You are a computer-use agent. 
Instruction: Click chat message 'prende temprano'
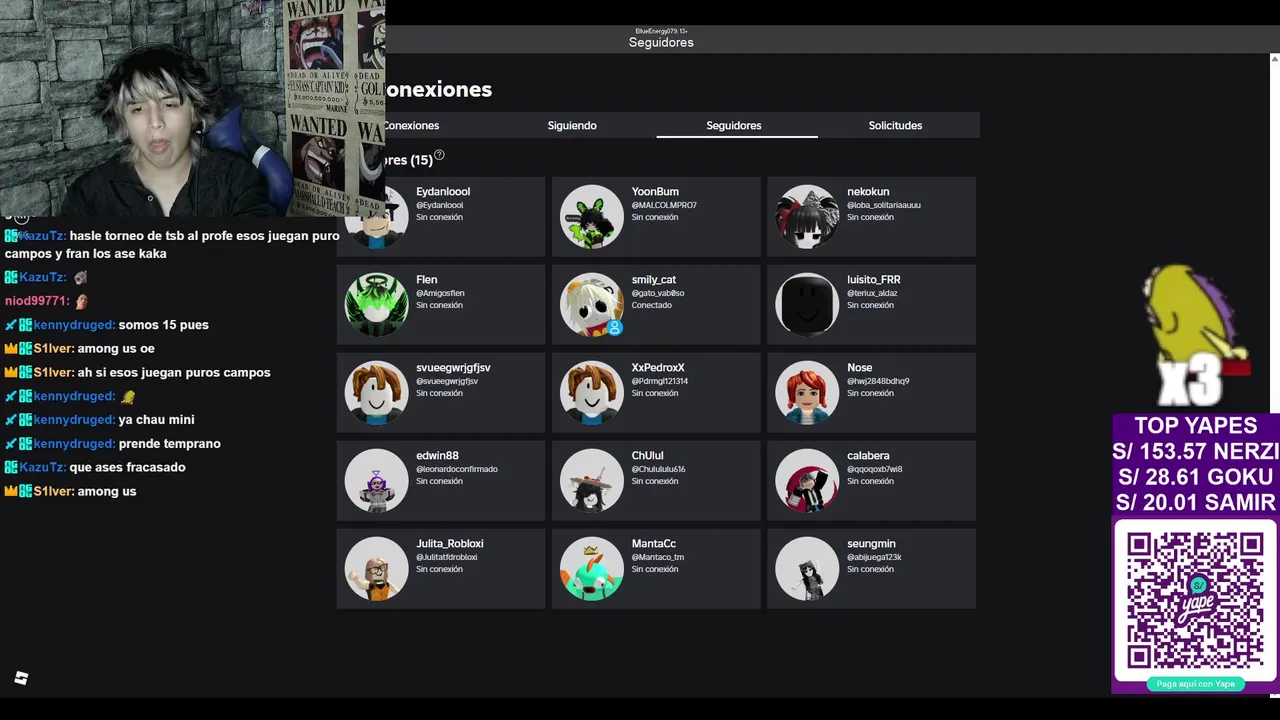pyautogui.click(x=170, y=444)
